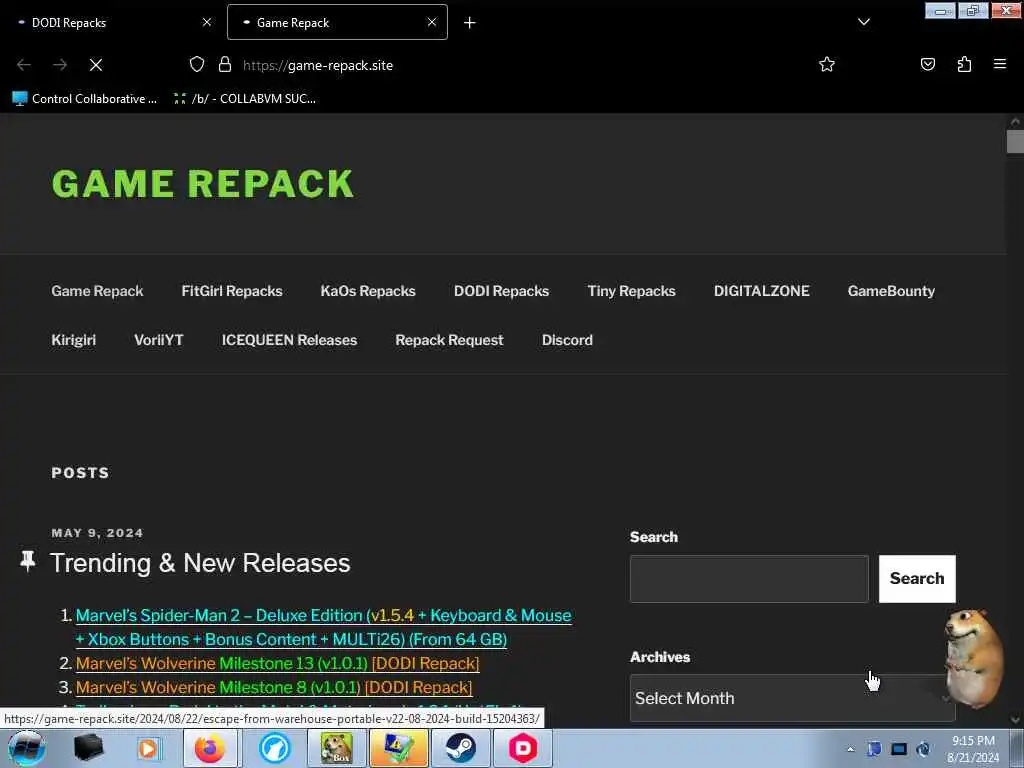The height and width of the screenshot is (768, 1024).
Task: Open the hamster Box taskbar app
Action: pos(336,748)
